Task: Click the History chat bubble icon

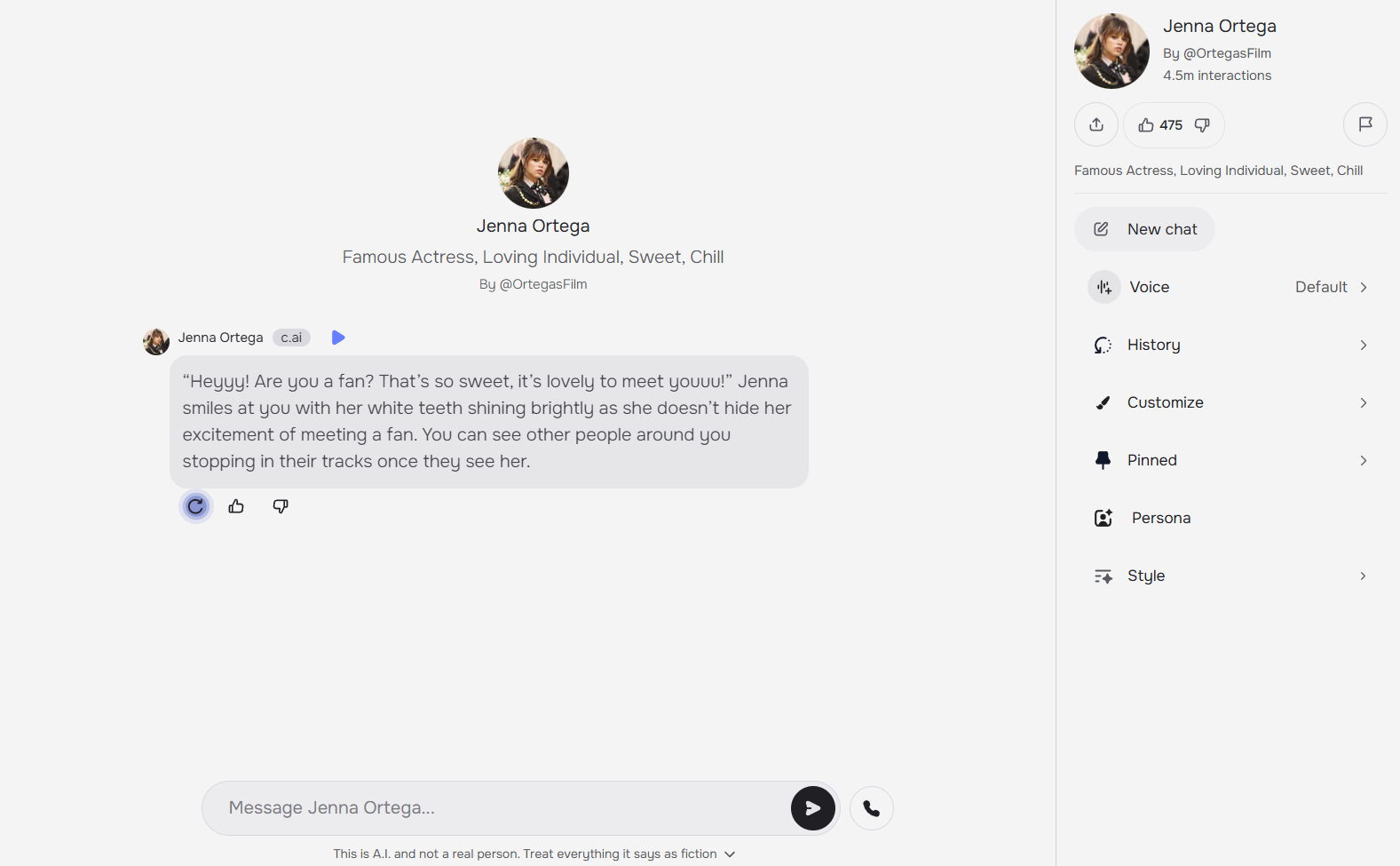Action: pos(1103,345)
